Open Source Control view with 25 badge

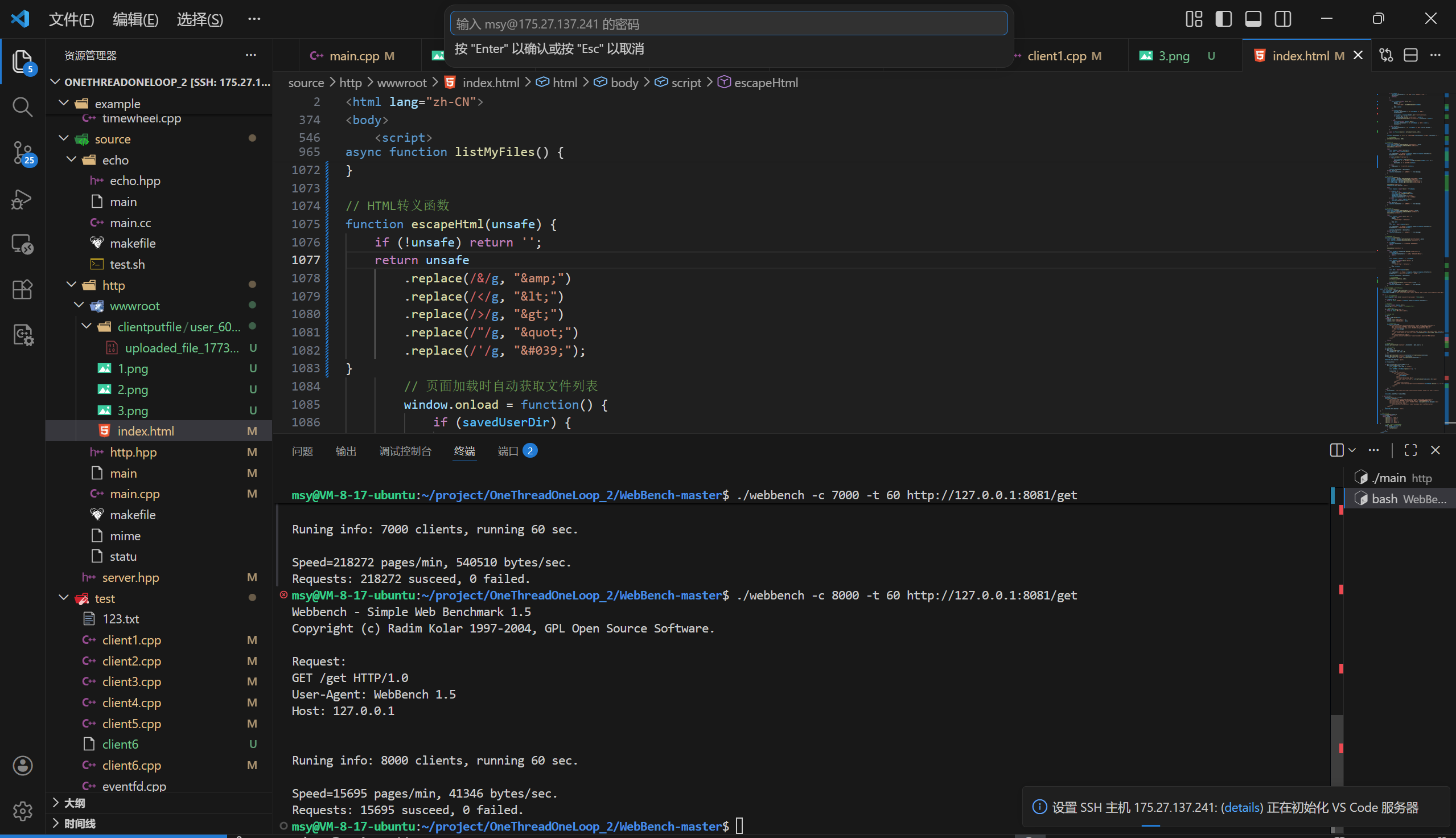(23, 153)
